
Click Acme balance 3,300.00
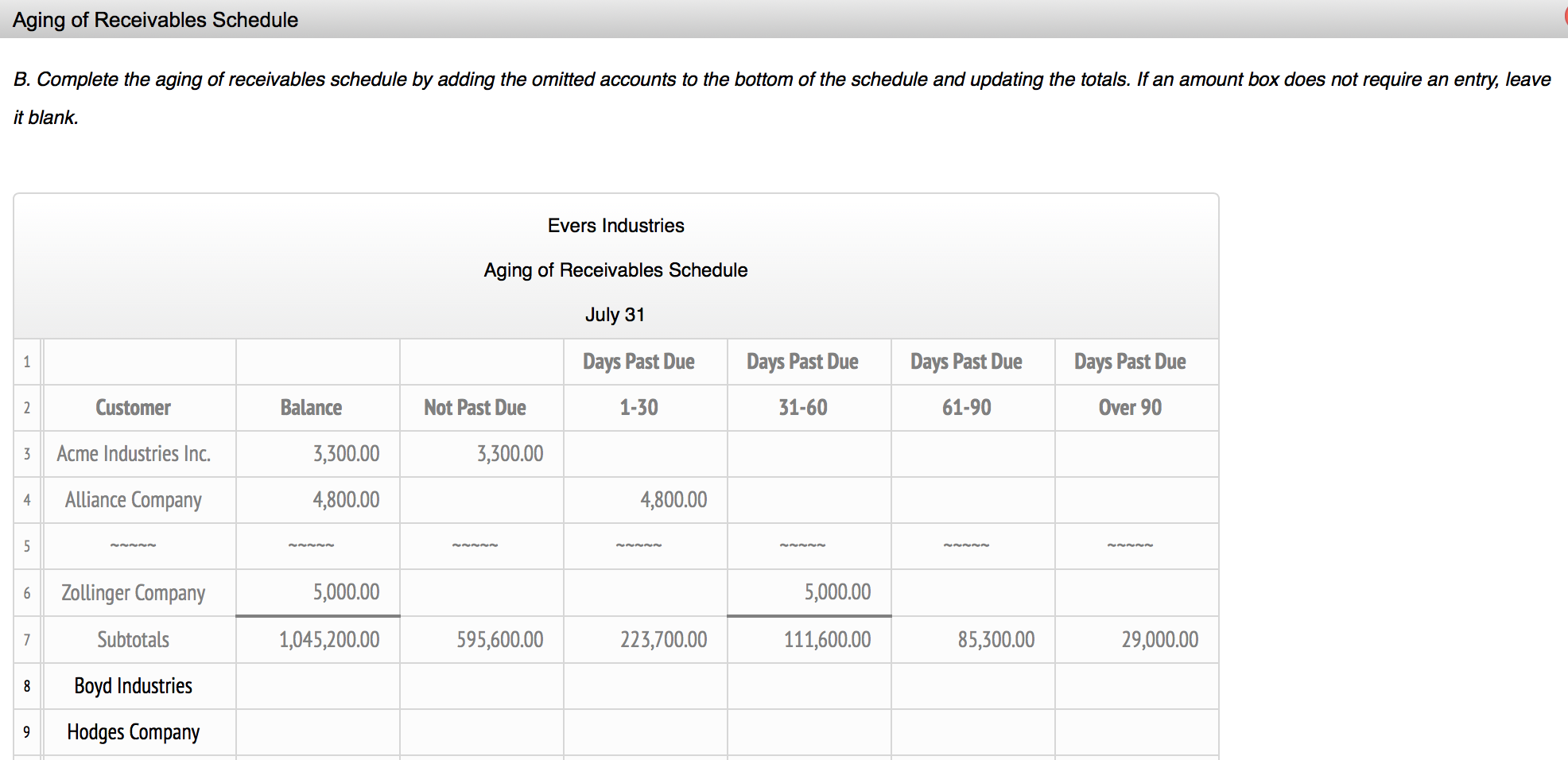pyautogui.click(x=347, y=454)
